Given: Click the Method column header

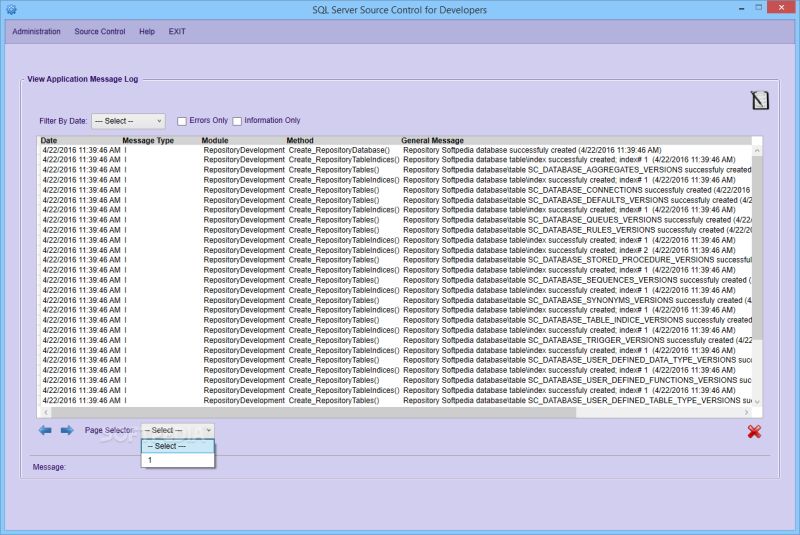Looking at the screenshot, I should coord(300,140).
